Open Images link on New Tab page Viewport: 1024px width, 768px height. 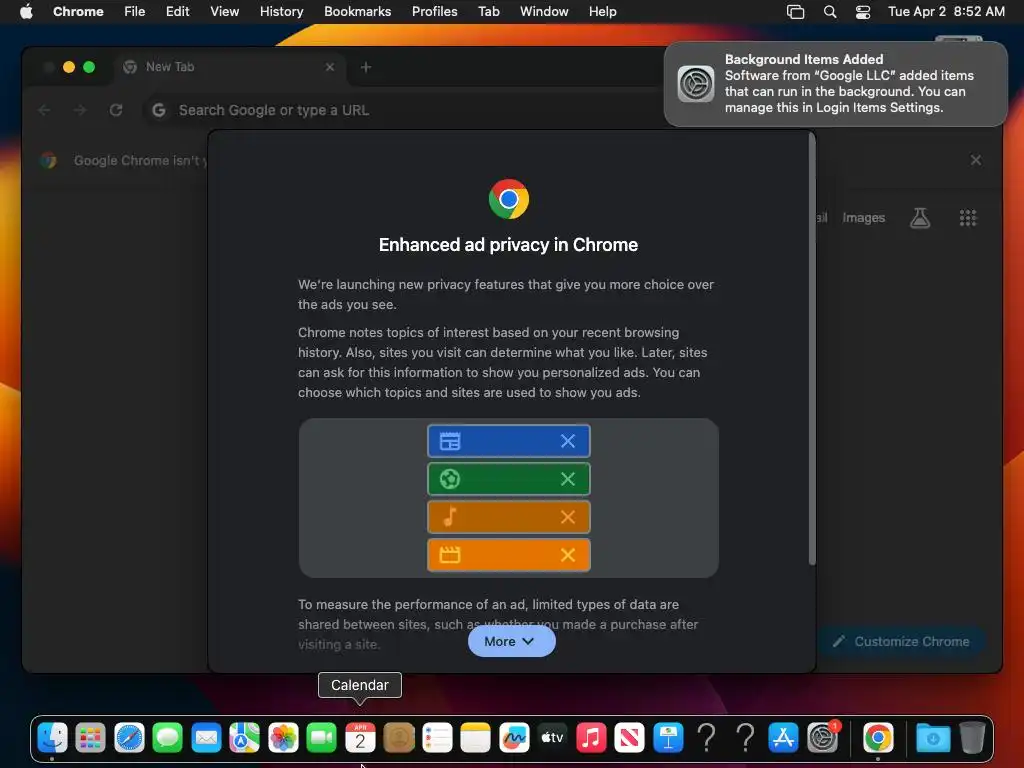coord(863,217)
